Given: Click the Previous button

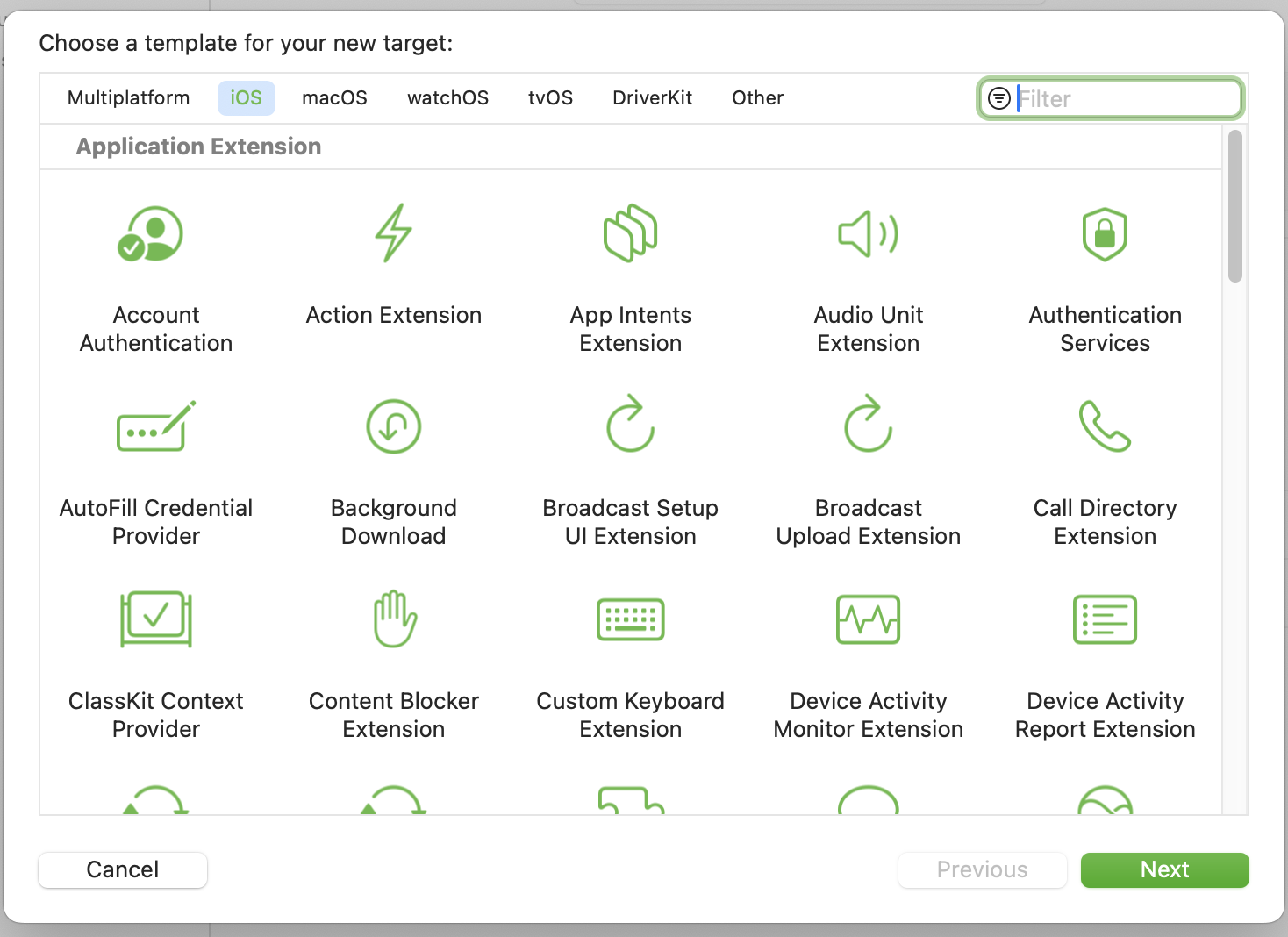Looking at the screenshot, I should click(983, 869).
